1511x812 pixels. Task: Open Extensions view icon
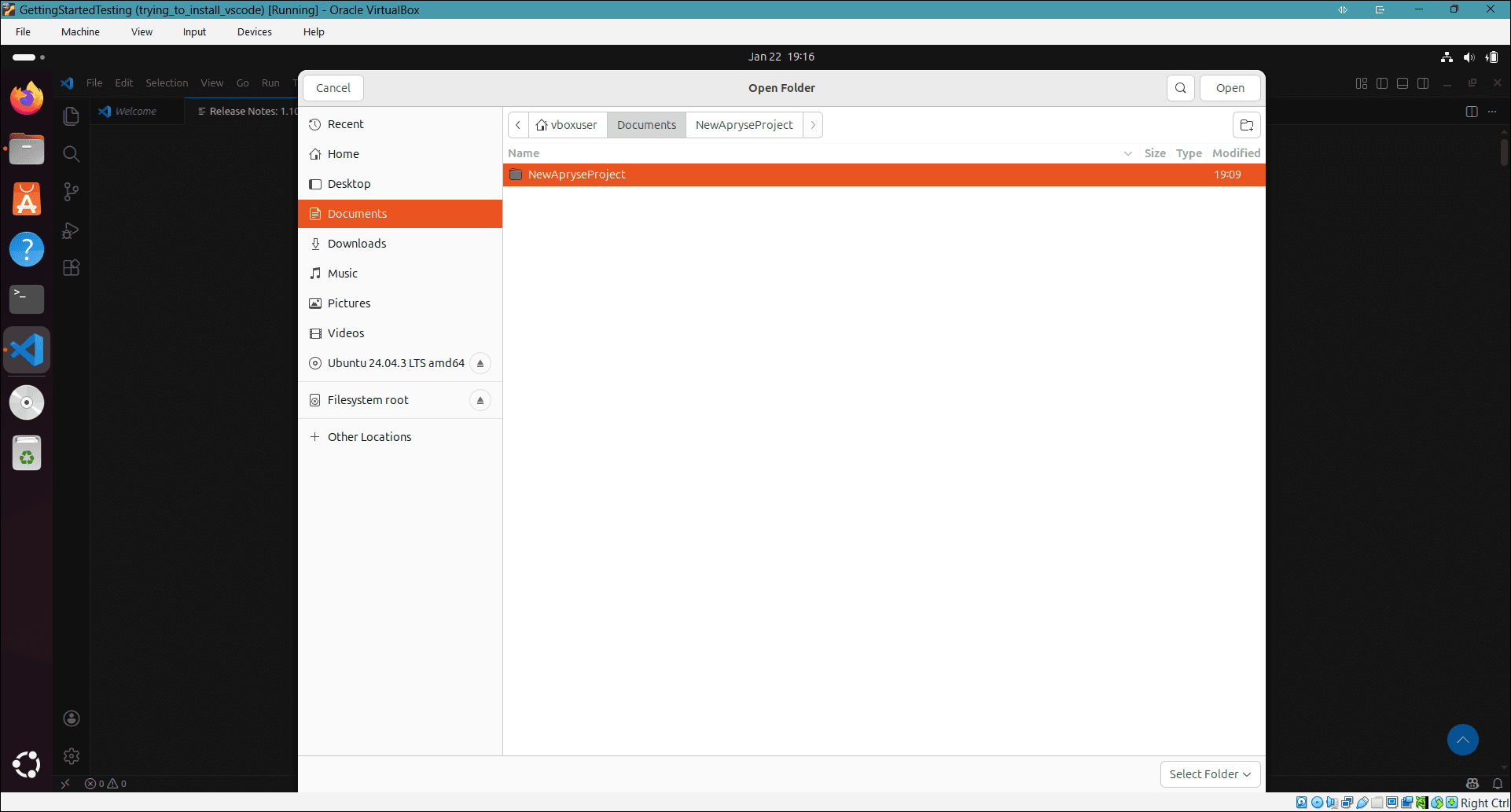(72, 268)
